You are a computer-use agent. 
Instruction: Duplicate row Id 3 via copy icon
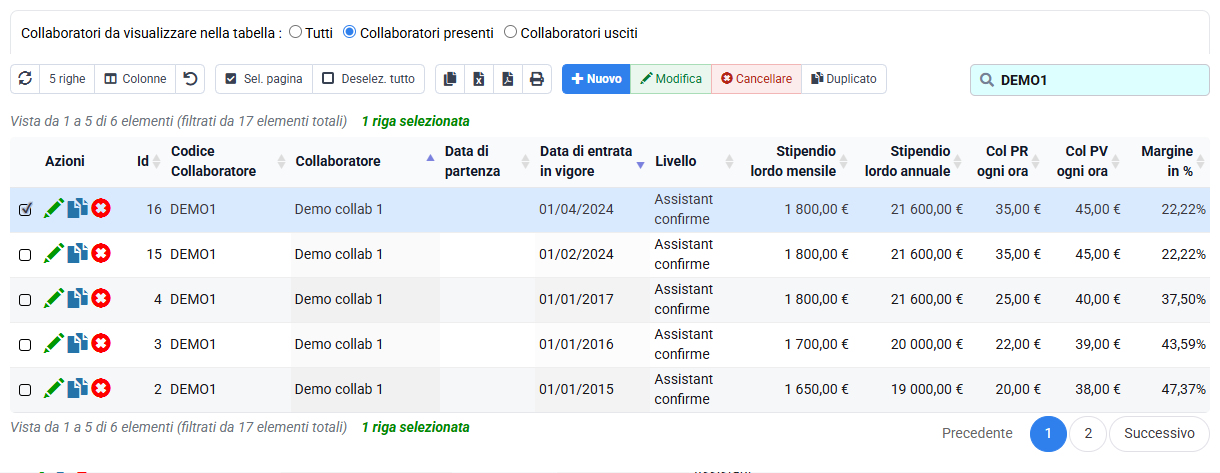(x=78, y=343)
